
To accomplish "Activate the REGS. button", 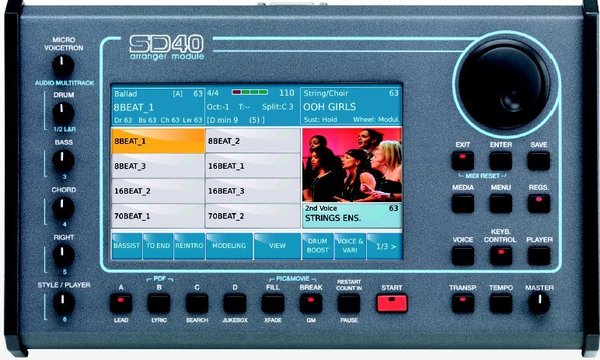I will 538,204.
